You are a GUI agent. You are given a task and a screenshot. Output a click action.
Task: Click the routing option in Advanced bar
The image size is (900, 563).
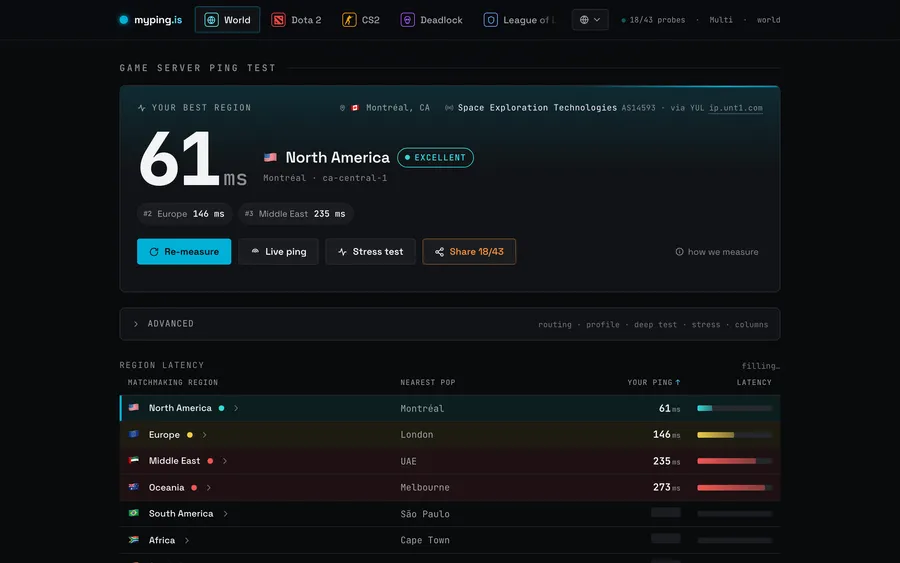pyautogui.click(x=554, y=325)
